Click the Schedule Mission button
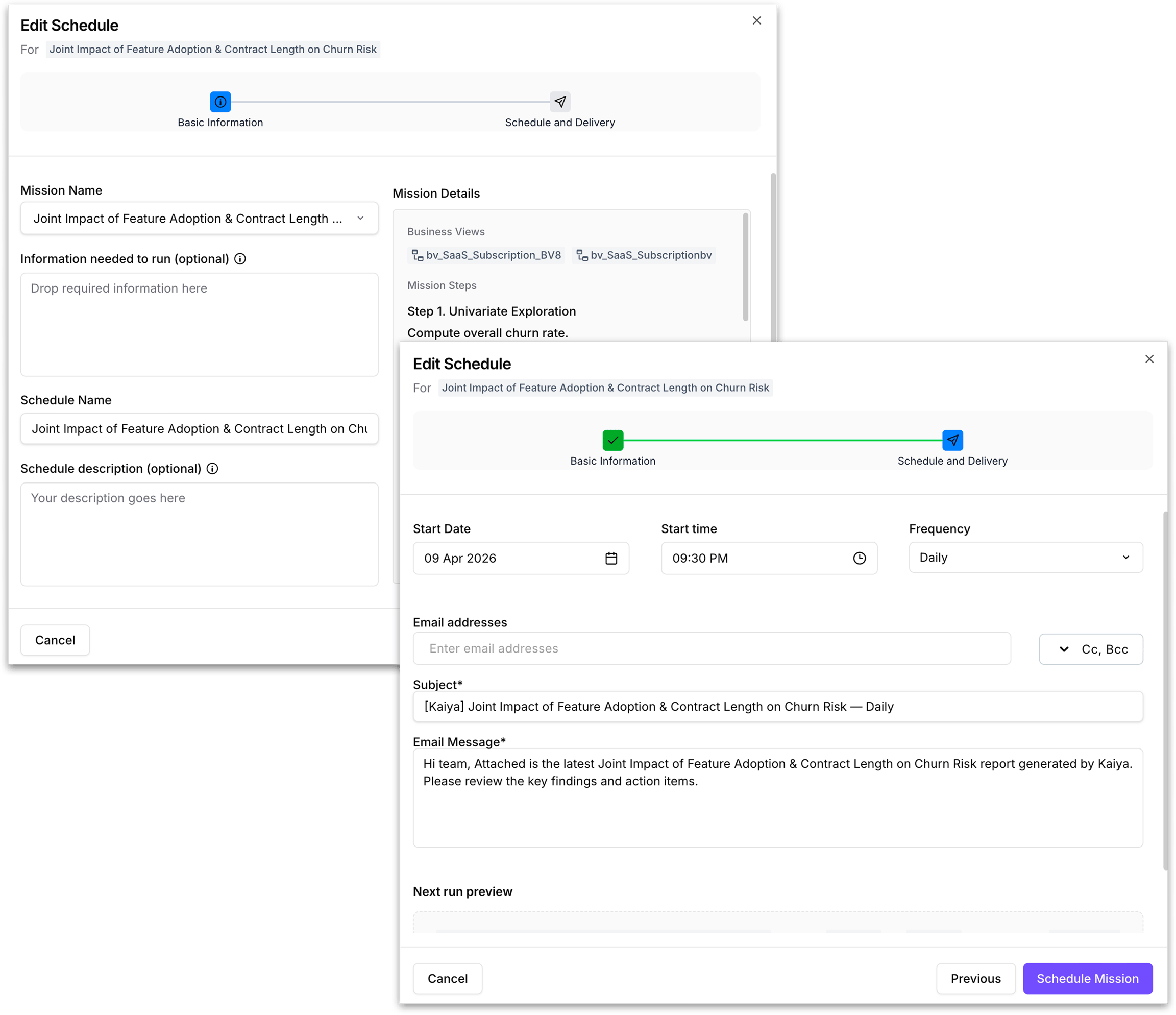Viewport: 1176px width, 1015px height. (1088, 979)
